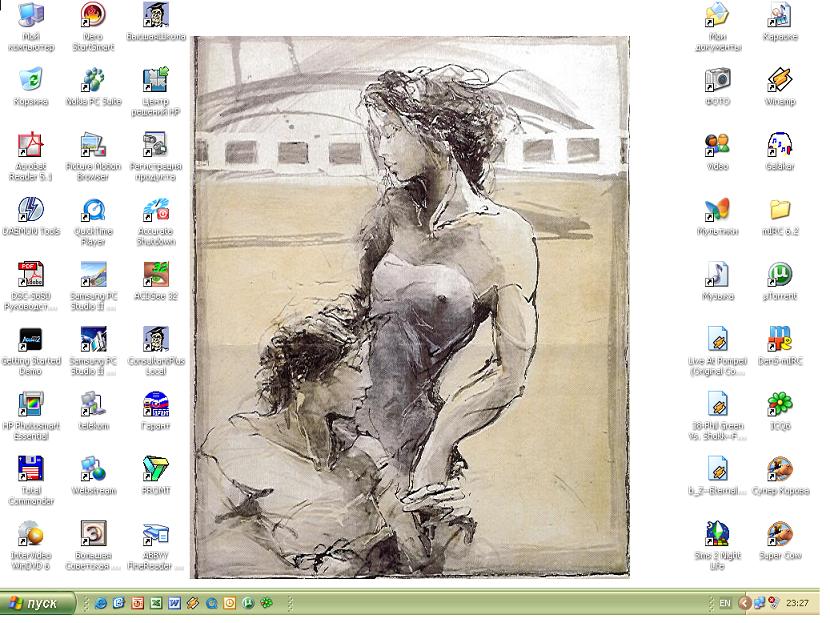This screenshot has height=623, width=830.
Task: Click the ABBYY FineReader shortcut
Action: [x=156, y=535]
